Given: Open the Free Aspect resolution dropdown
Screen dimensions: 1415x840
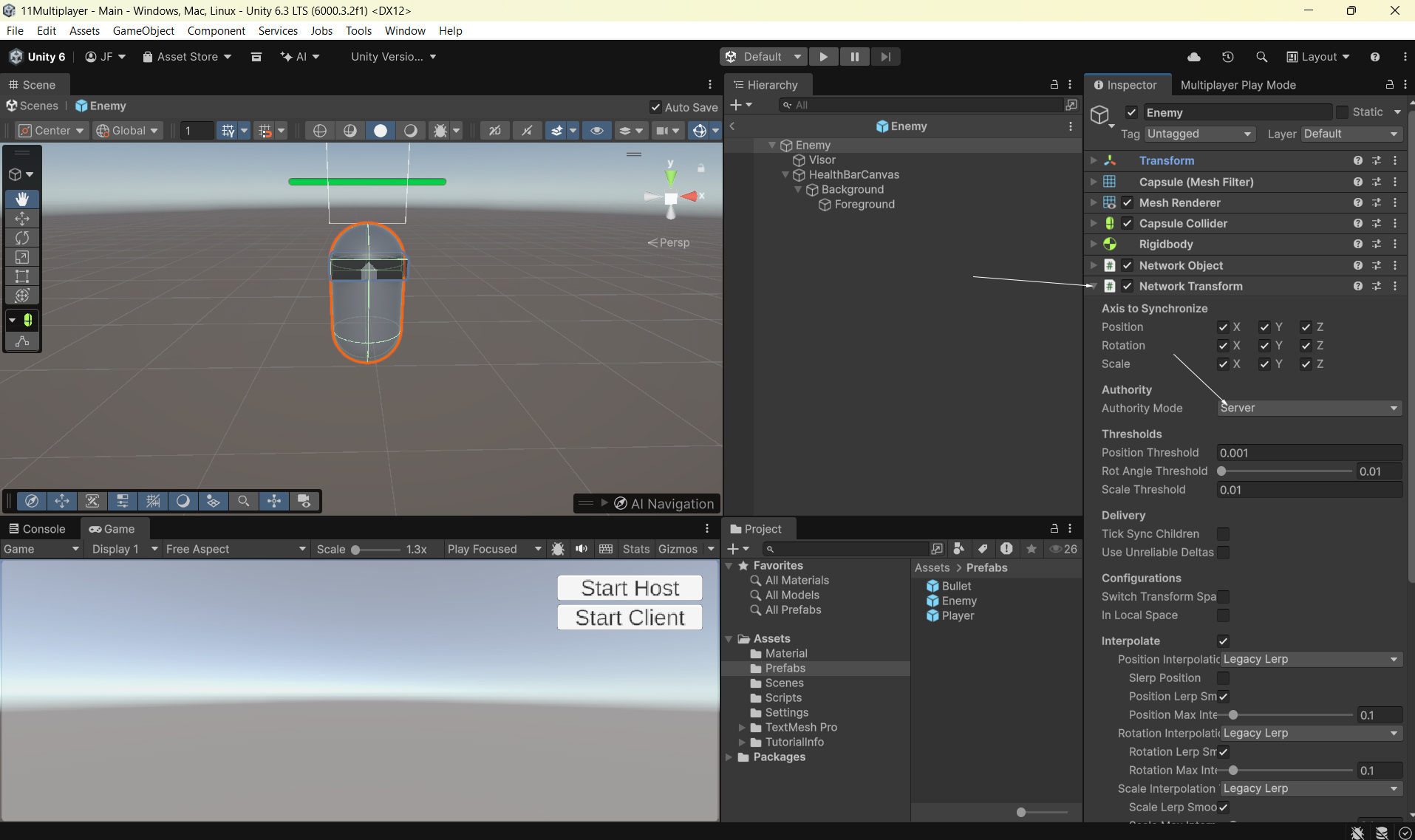Looking at the screenshot, I should click(x=235, y=549).
